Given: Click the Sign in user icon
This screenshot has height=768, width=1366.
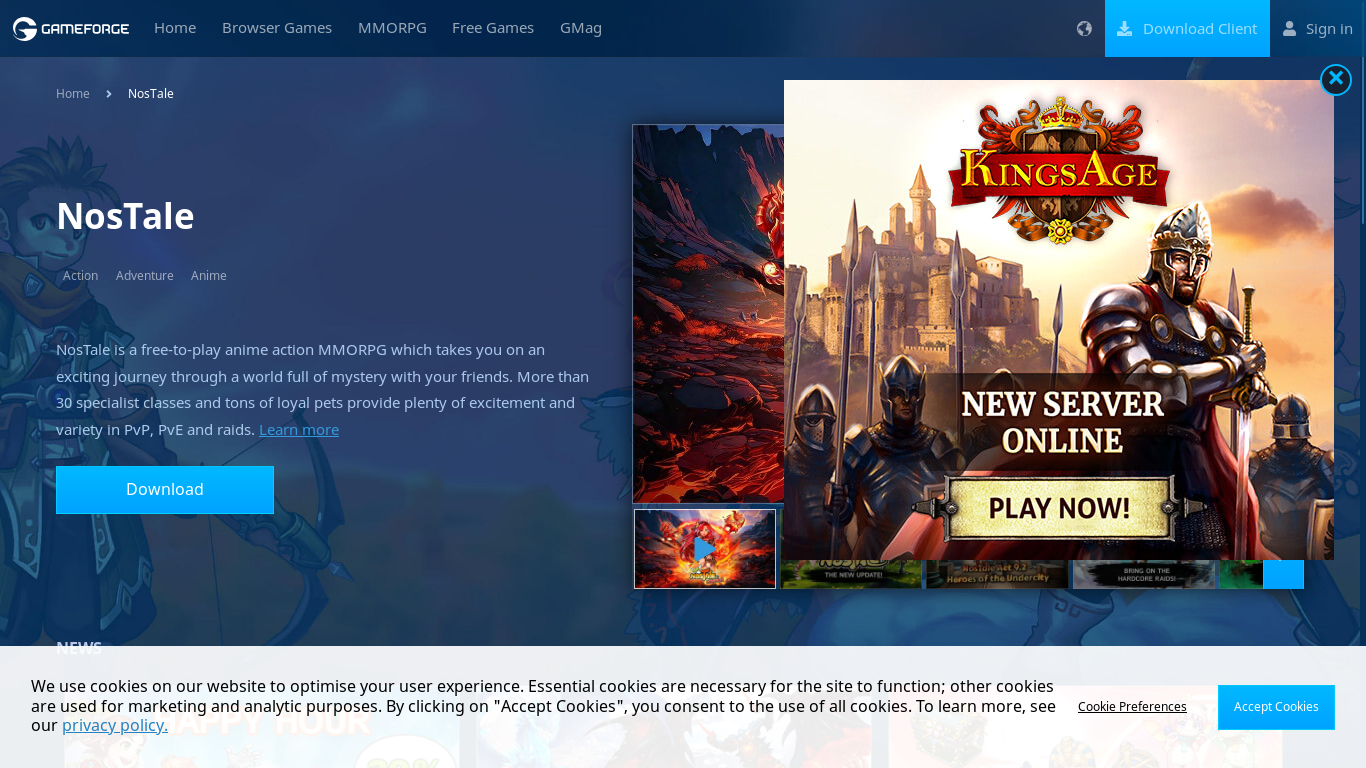Looking at the screenshot, I should click(x=1290, y=28).
